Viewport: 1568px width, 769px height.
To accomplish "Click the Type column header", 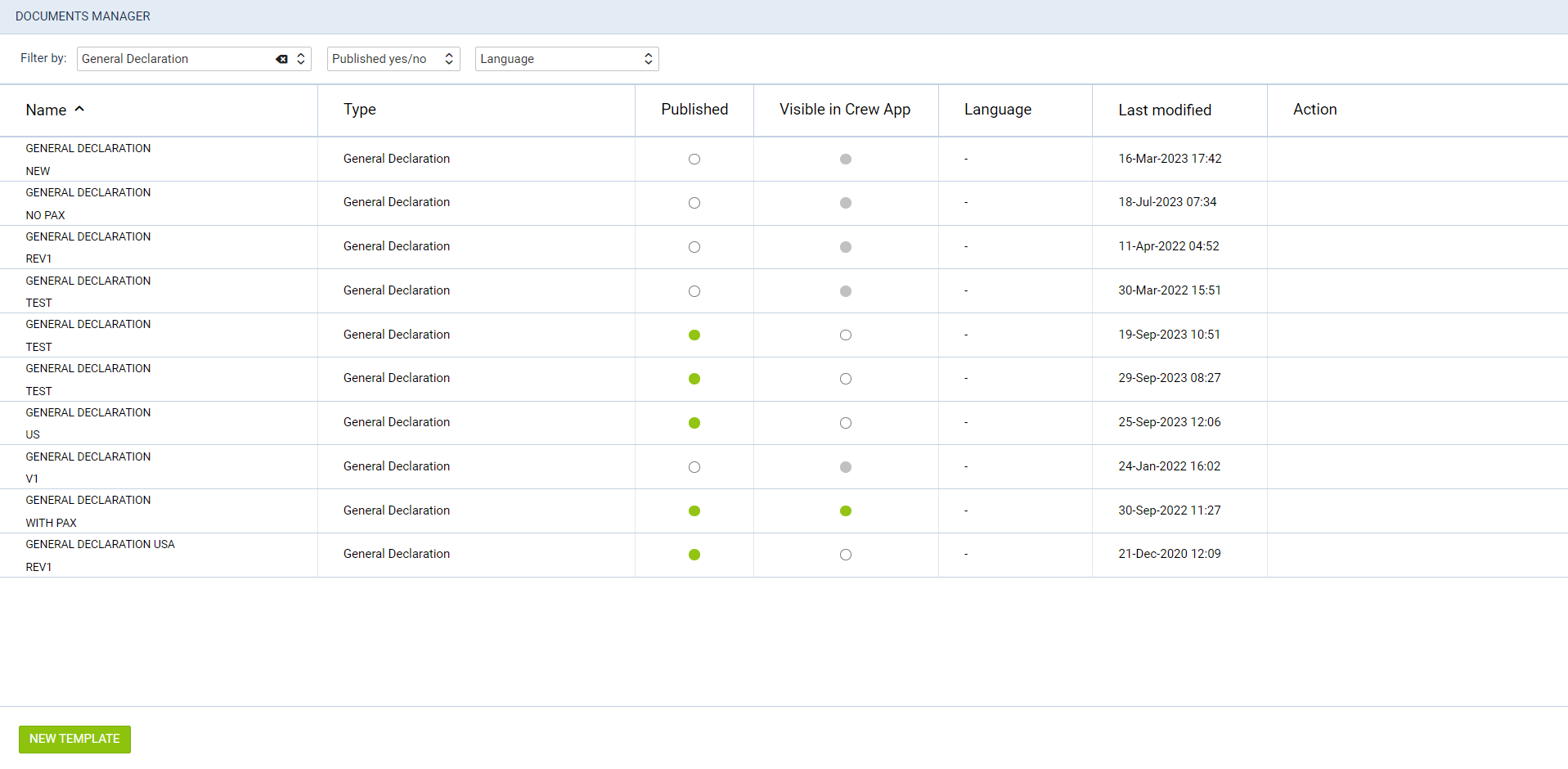I will (x=360, y=110).
